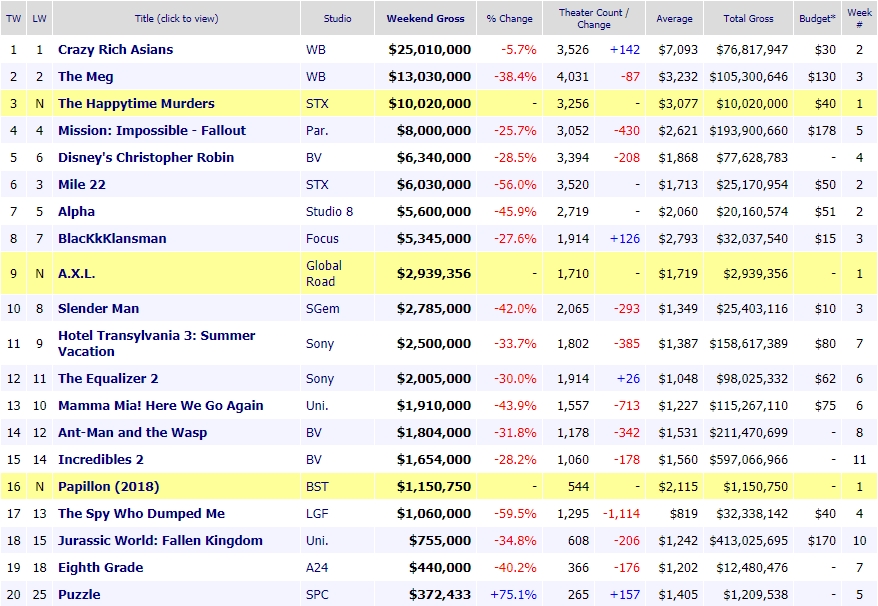This screenshot has height=606, width=878.
Task: Open Hotel Transylvania 3: Summer Vacation link
Action: point(157,343)
